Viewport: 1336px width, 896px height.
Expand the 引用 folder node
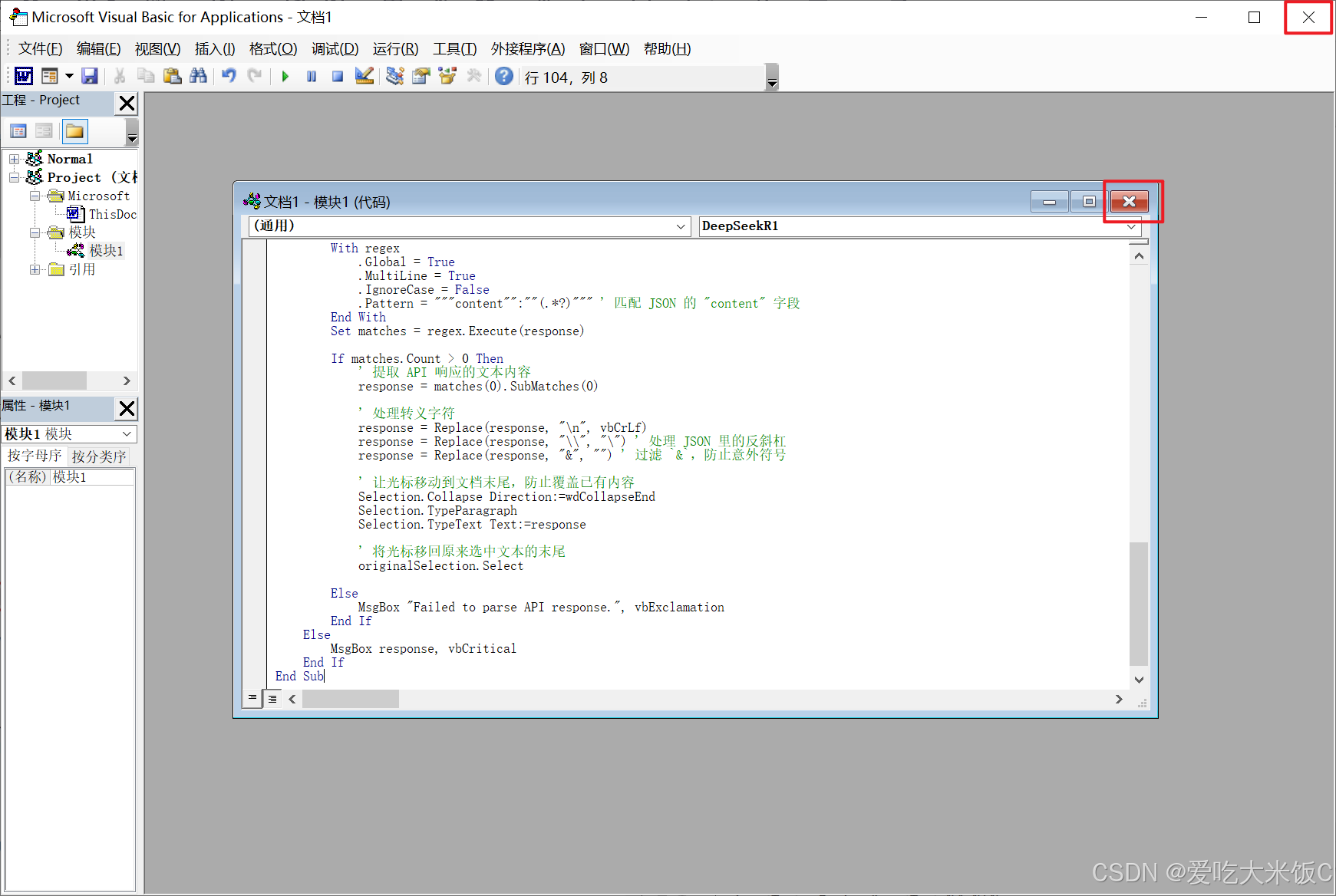(35, 269)
